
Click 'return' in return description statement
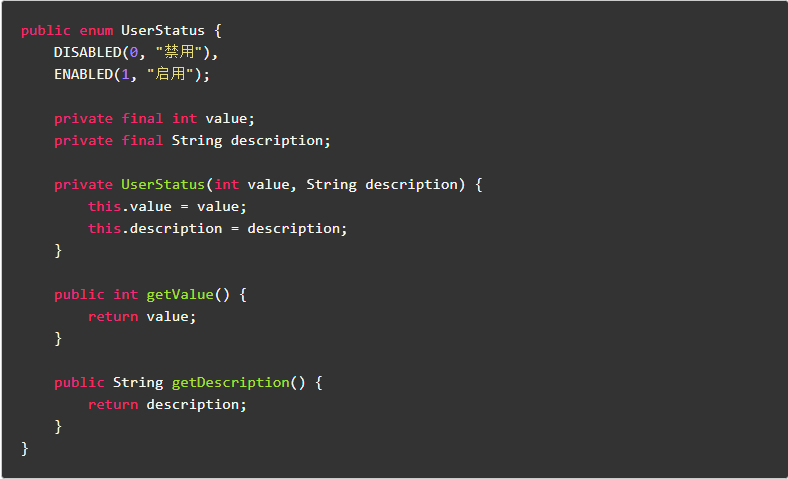click(113, 404)
